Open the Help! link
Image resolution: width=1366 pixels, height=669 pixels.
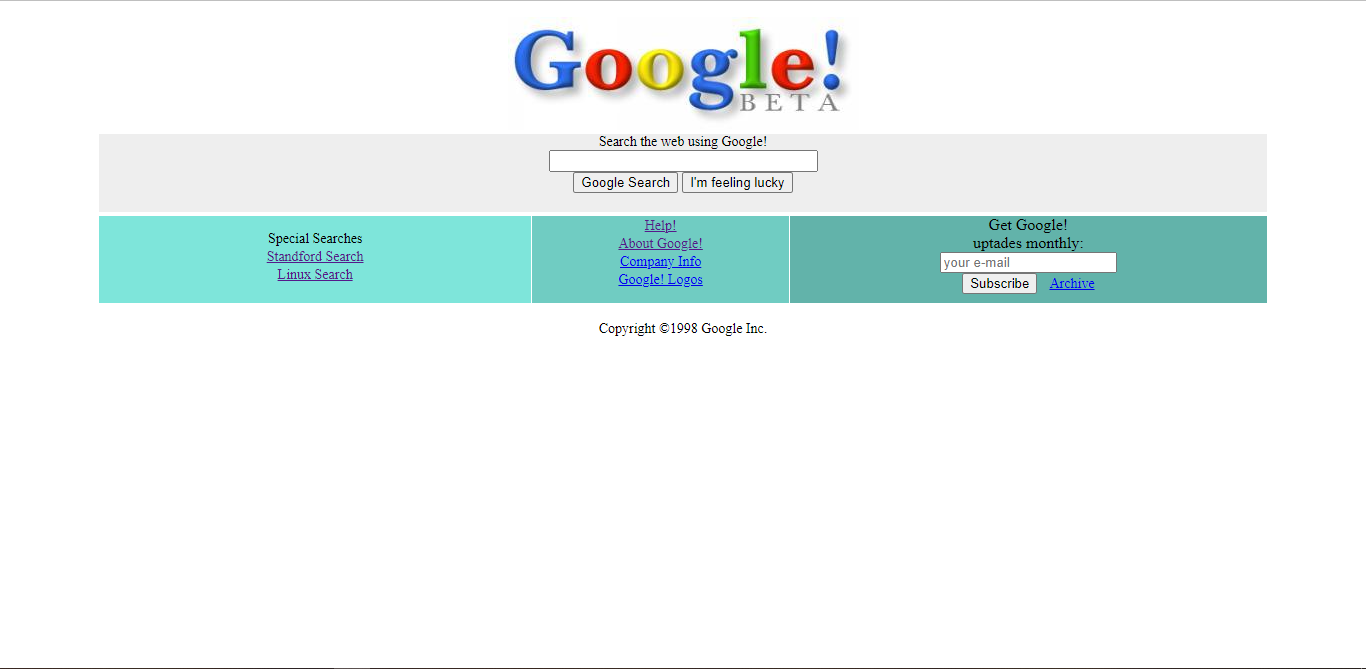coord(660,225)
